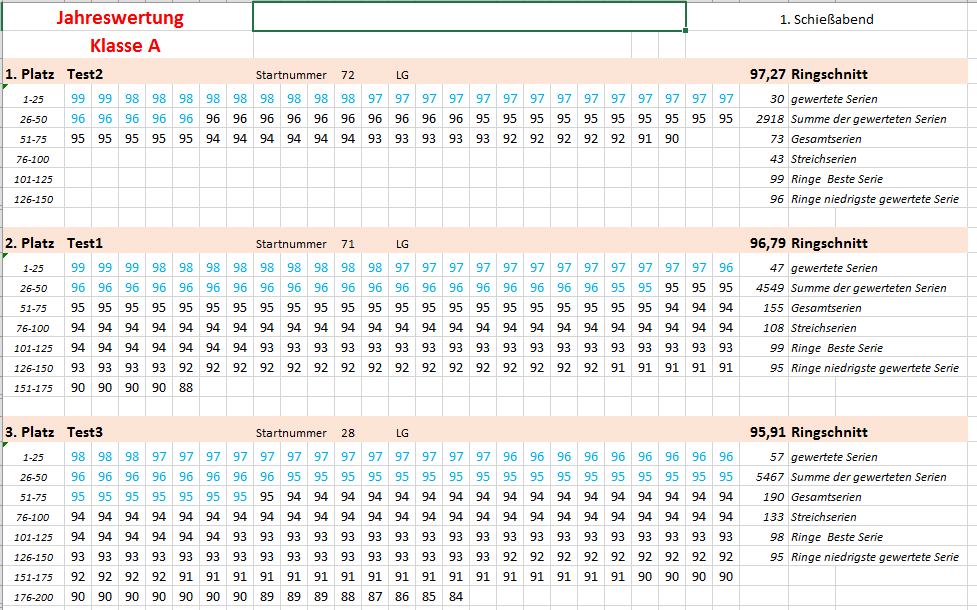Select the Test1 name cell
This screenshot has height=610, width=977.
coord(86,243)
